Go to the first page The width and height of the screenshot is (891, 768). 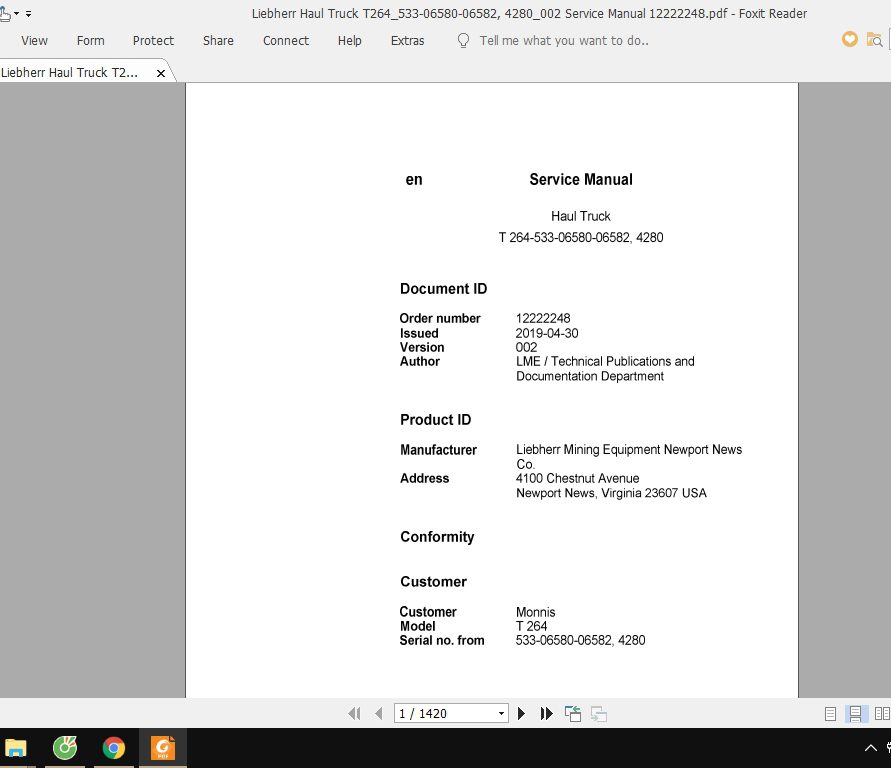[x=354, y=713]
